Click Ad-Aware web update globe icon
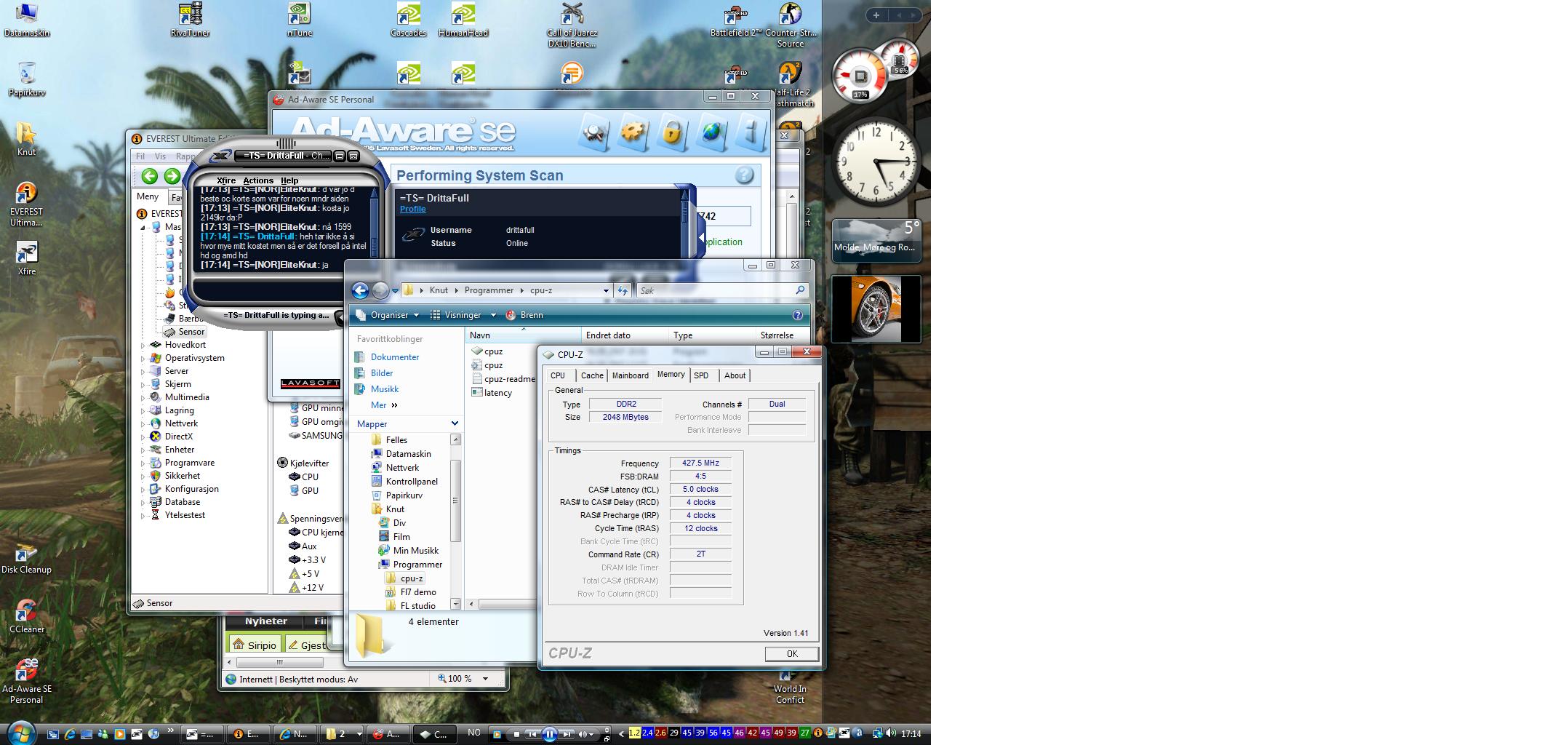This screenshot has height=745, width=1568. pyautogui.click(x=712, y=133)
